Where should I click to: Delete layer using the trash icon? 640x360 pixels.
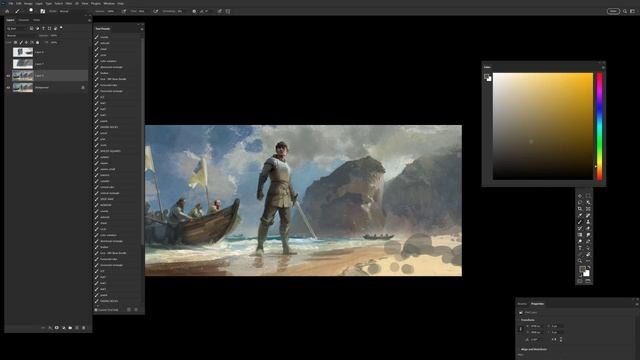[84, 327]
